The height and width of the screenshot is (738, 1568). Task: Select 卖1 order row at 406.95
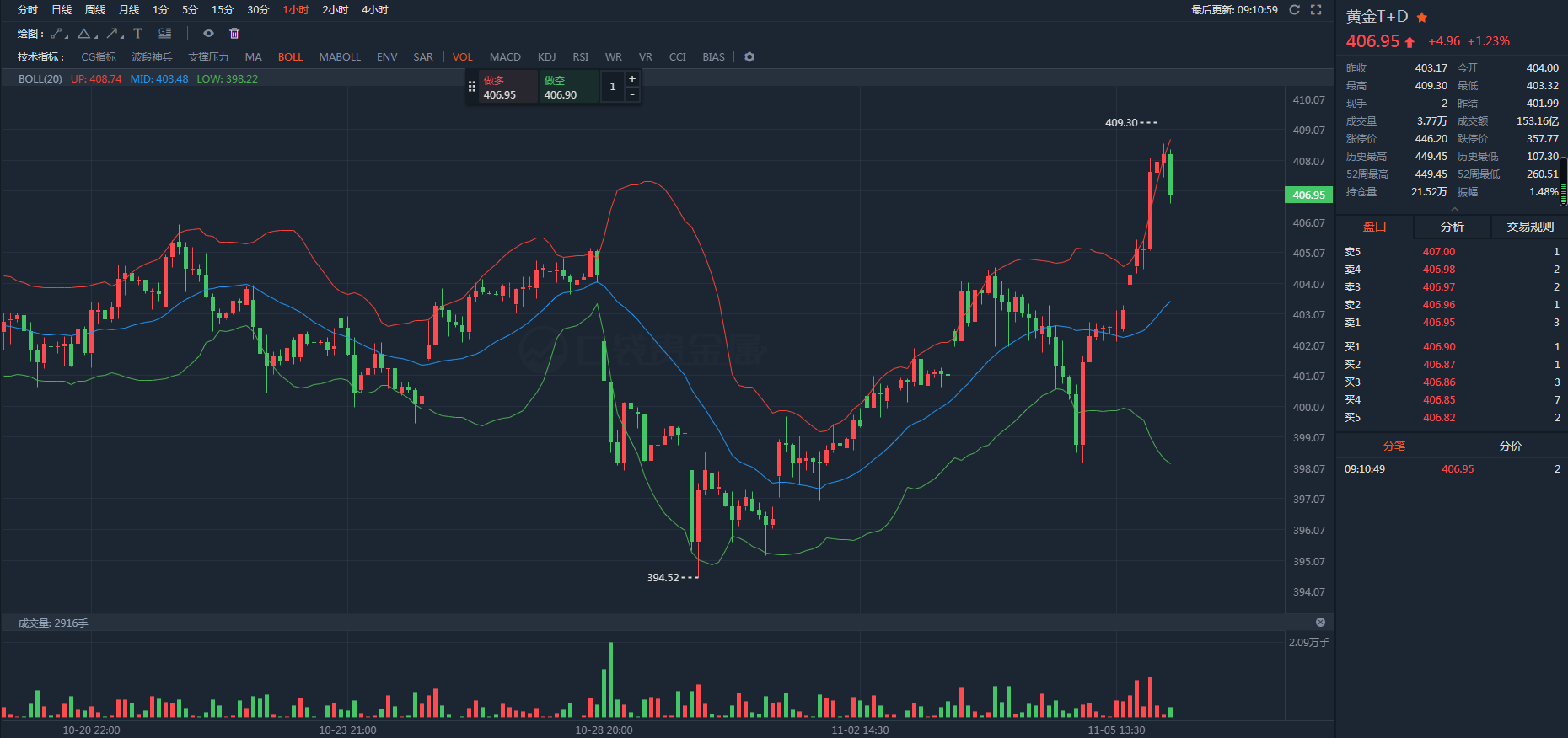click(1452, 323)
